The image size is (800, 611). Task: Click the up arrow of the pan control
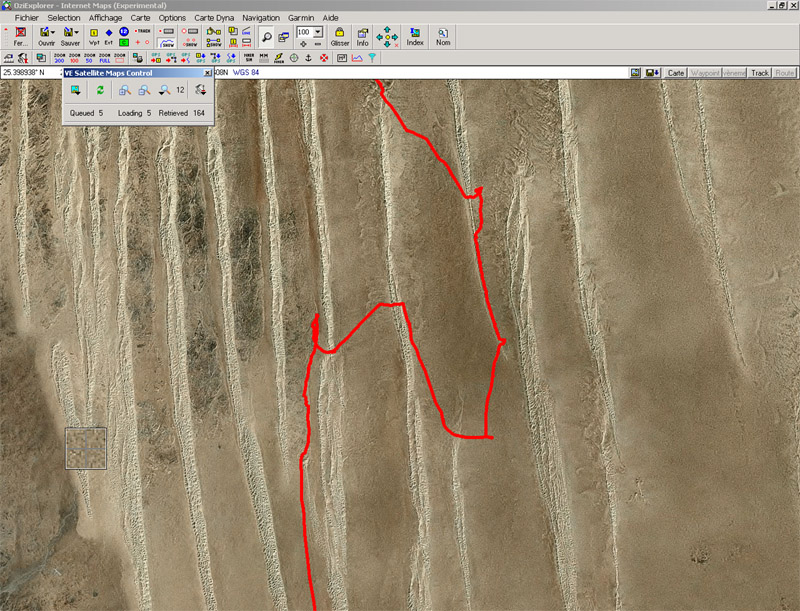pos(387,30)
